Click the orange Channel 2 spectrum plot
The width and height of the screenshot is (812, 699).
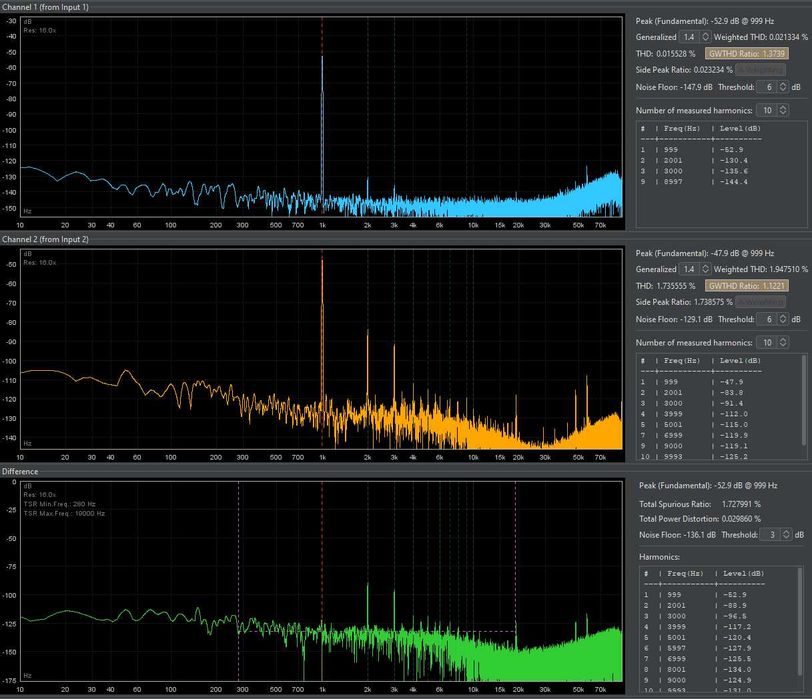click(x=322, y=349)
